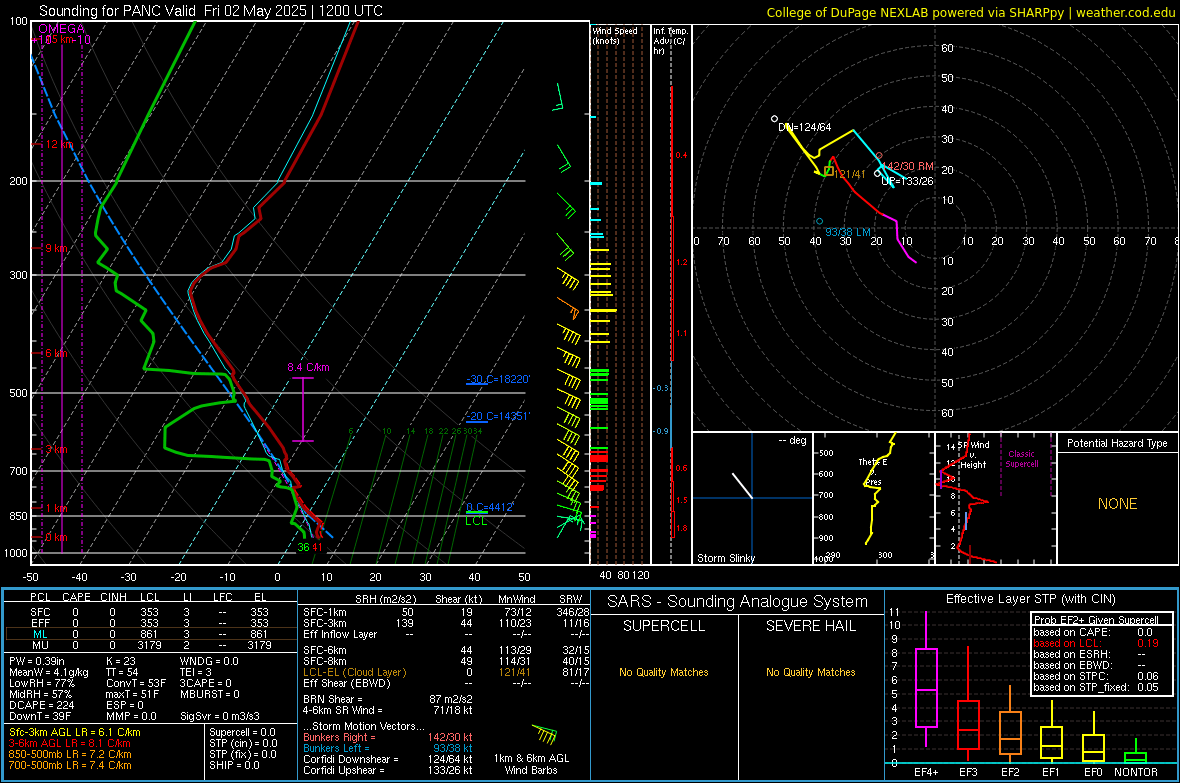Click the red 'based on LCL: 0.19' line
This screenshot has width=1180, height=783.
pyautogui.click(x=1096, y=643)
